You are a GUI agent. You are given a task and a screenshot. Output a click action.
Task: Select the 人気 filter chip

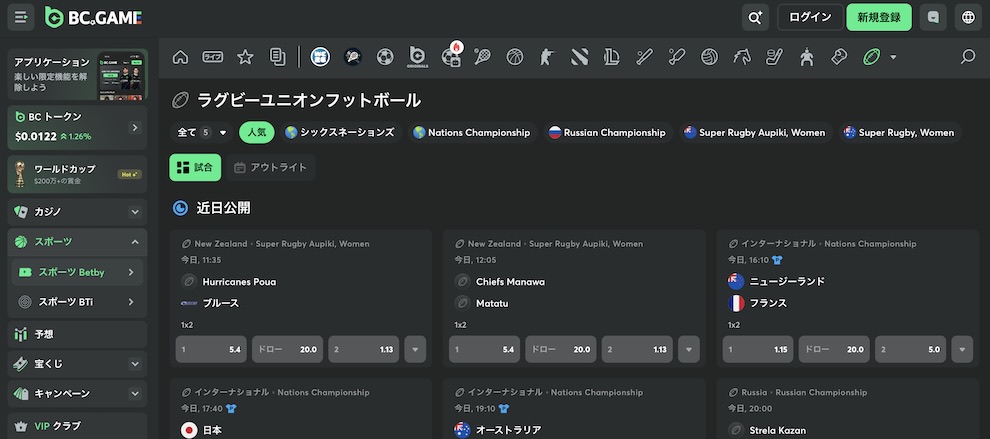256,133
